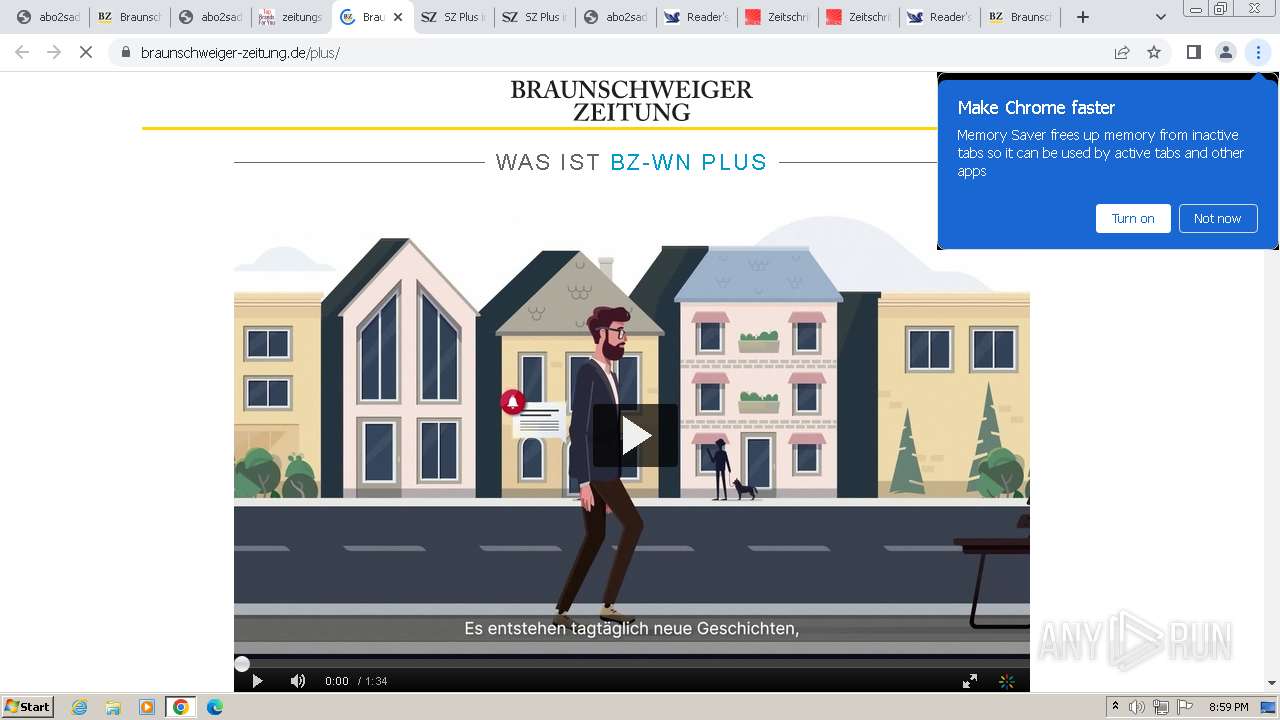Open Action Center flag icon
This screenshot has width=1280, height=720.
pos(1185,707)
